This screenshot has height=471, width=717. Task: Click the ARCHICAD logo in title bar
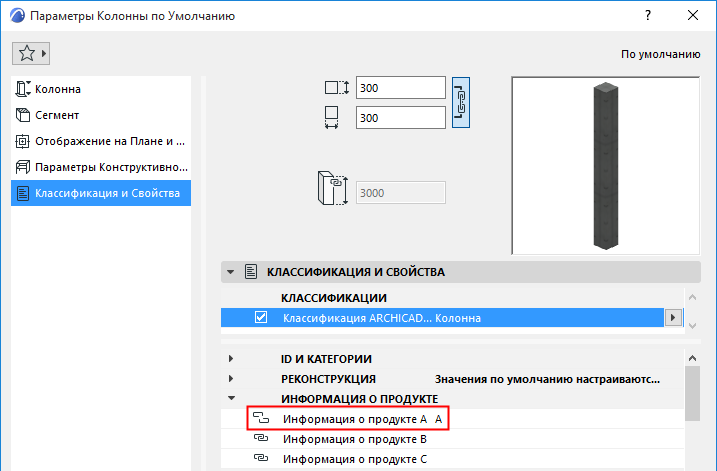pyautogui.click(x=17, y=16)
